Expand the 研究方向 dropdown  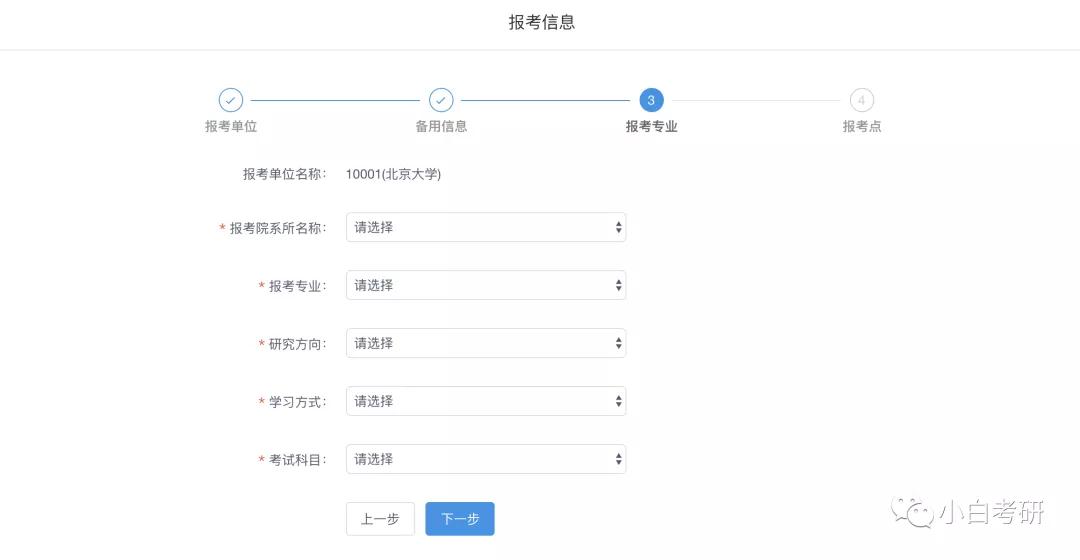pyautogui.click(x=486, y=343)
